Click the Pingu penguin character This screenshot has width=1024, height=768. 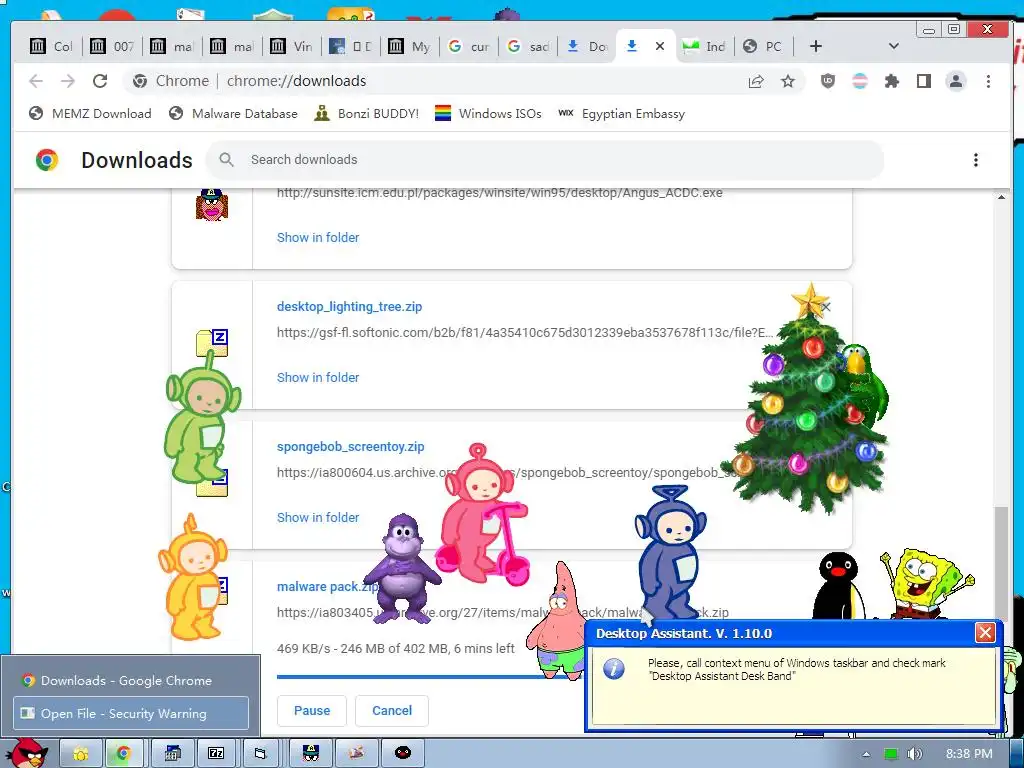point(839,586)
